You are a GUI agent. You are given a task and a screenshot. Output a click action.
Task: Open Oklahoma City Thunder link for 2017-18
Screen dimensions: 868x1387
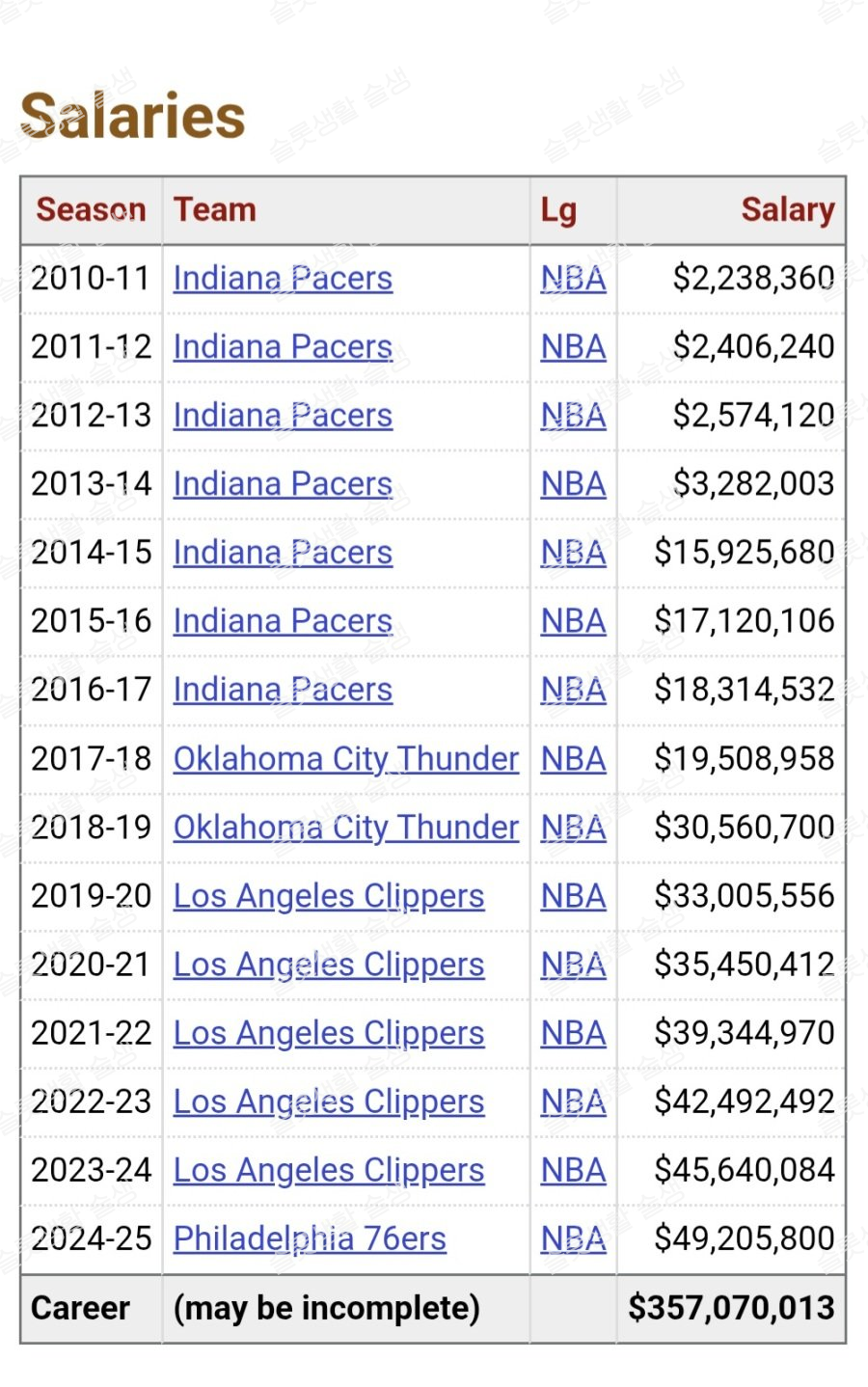click(x=345, y=759)
